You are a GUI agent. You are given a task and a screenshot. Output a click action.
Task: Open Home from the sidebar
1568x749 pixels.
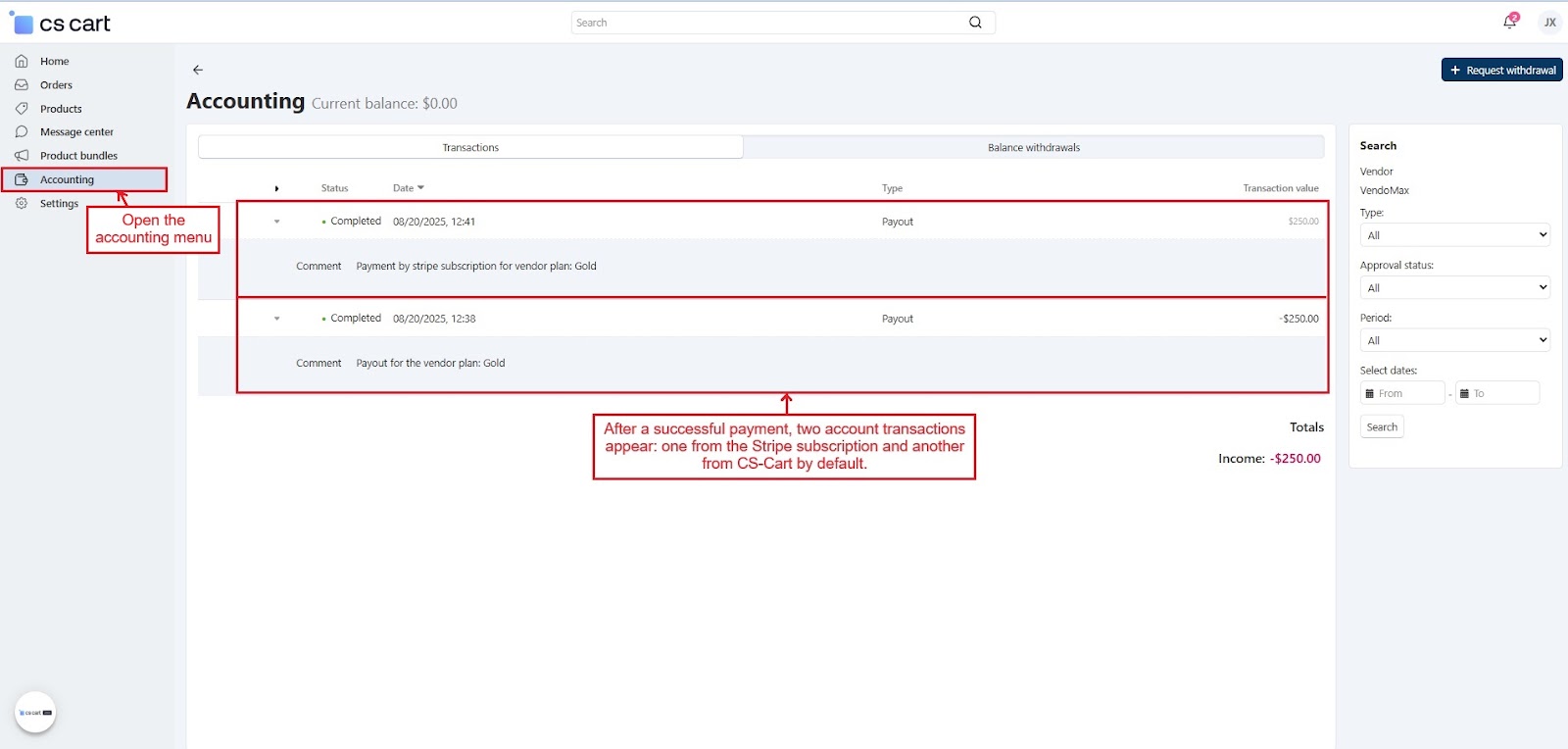pyautogui.click(x=54, y=61)
